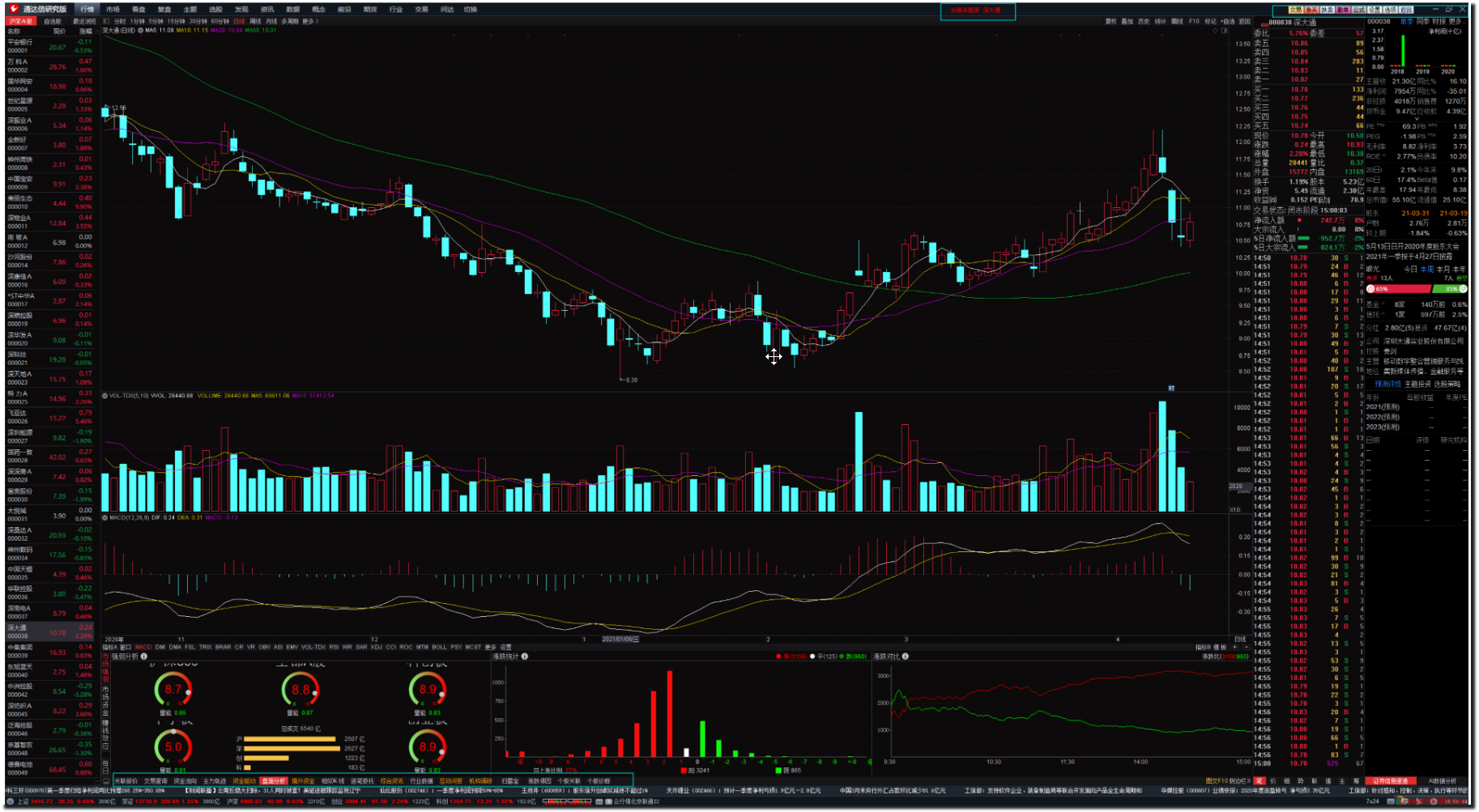Open the 主题投资 tab in right panel
Viewport: 1479px width, 812px height.
coord(1416,384)
